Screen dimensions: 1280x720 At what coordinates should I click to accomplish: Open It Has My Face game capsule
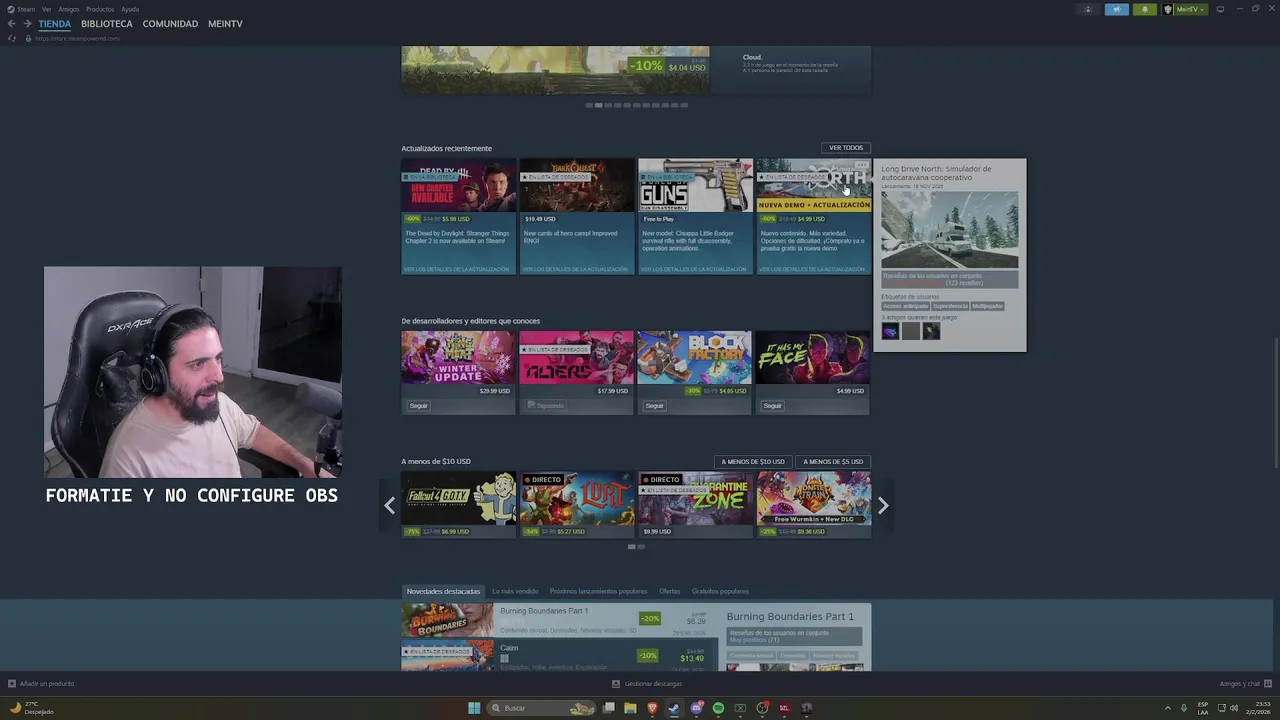[813, 358]
